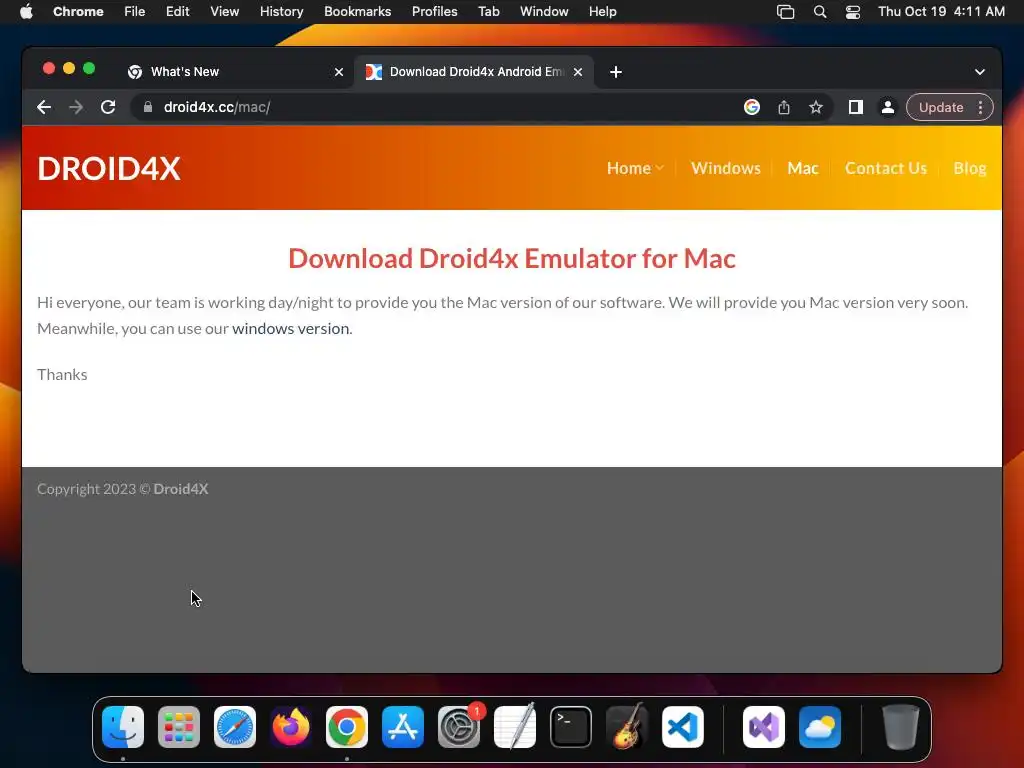Open the Tab menu
The width and height of the screenshot is (1024, 768).
pyautogui.click(x=488, y=12)
